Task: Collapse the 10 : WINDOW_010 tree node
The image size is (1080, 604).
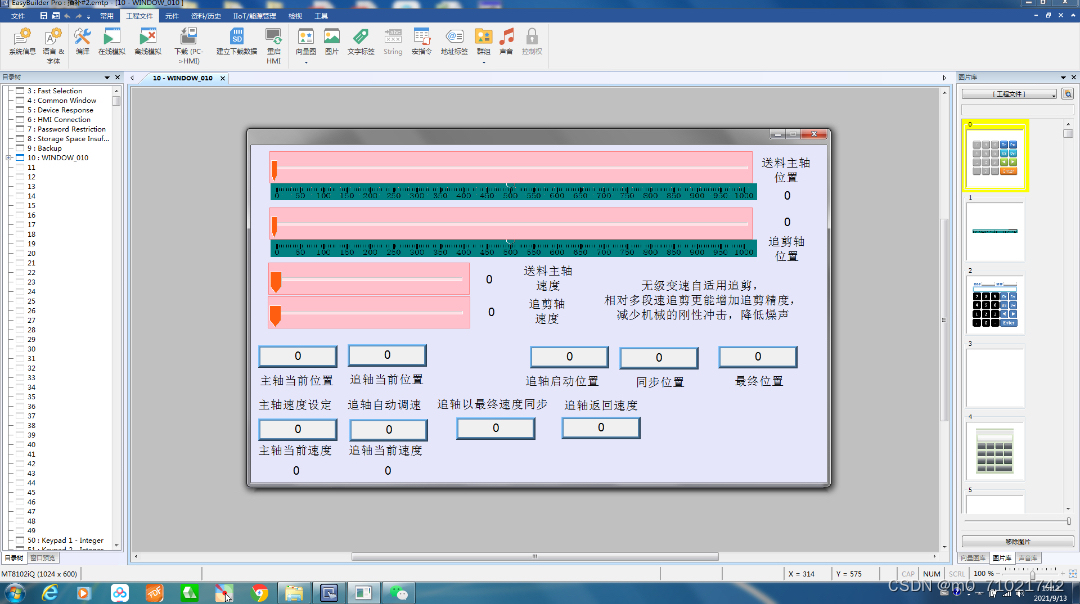Action: (9, 158)
